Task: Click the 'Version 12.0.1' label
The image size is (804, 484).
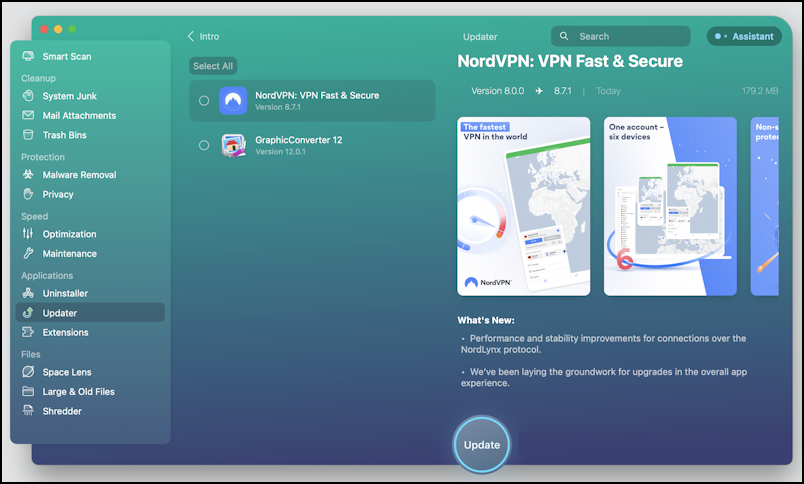Action: click(x=280, y=151)
